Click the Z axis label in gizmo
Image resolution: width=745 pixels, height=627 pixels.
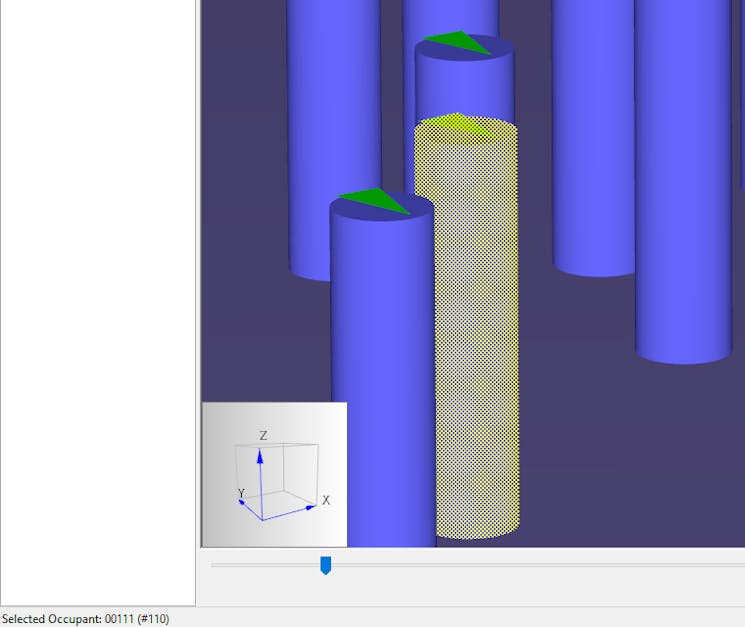(x=263, y=436)
